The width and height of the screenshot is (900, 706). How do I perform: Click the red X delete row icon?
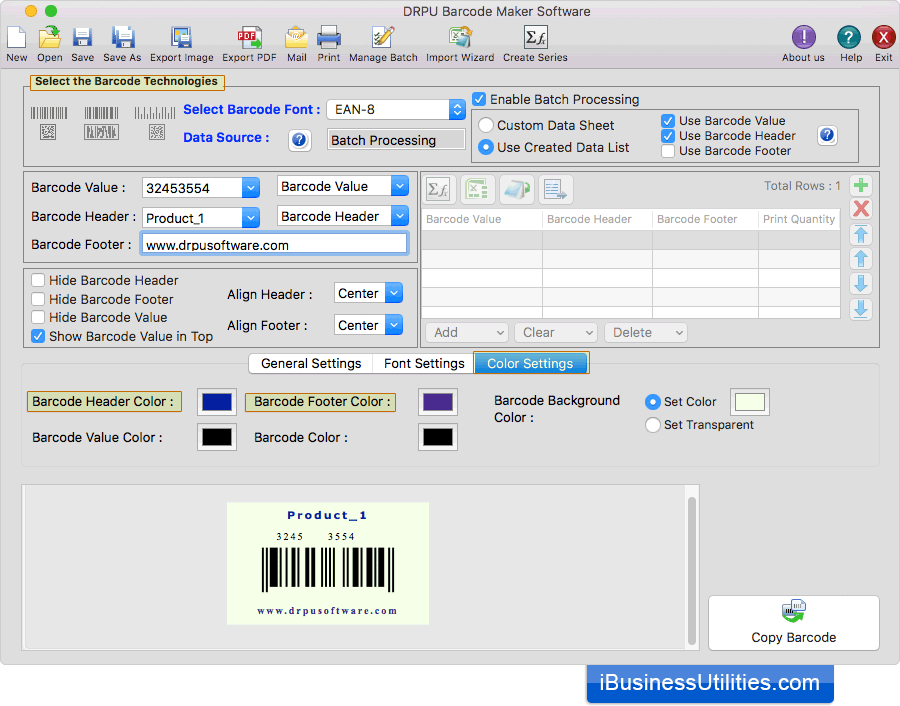pyautogui.click(x=860, y=209)
